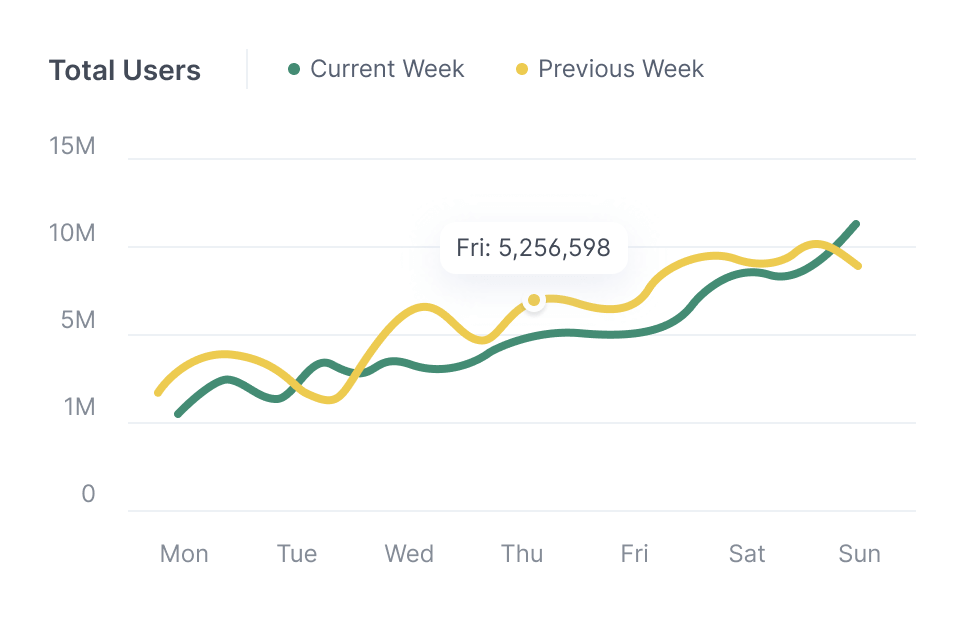Click the Total Users chart title

click(x=125, y=71)
